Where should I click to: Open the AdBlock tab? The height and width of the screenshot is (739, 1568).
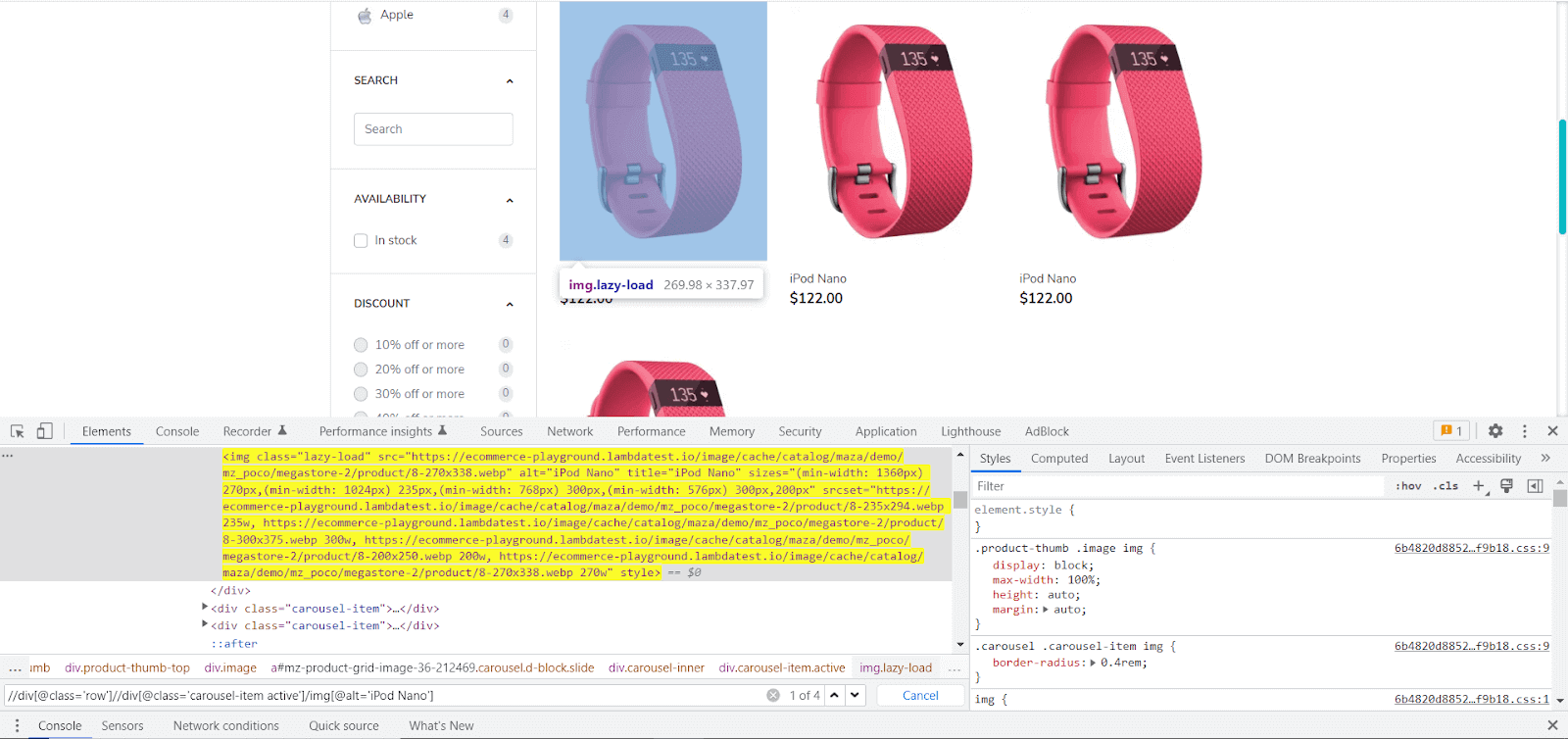[1047, 431]
